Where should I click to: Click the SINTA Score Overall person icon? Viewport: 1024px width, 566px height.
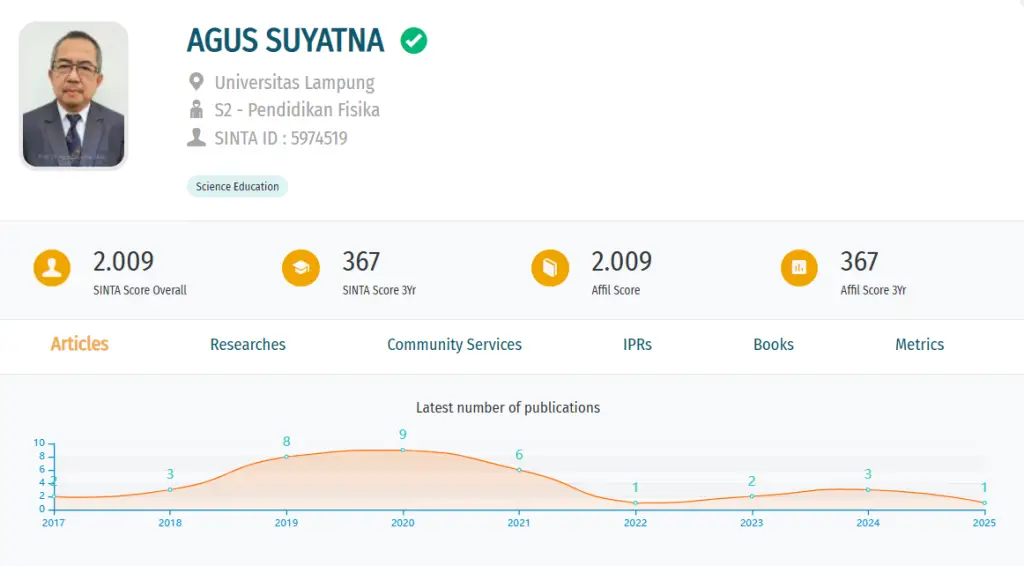click(x=52, y=268)
